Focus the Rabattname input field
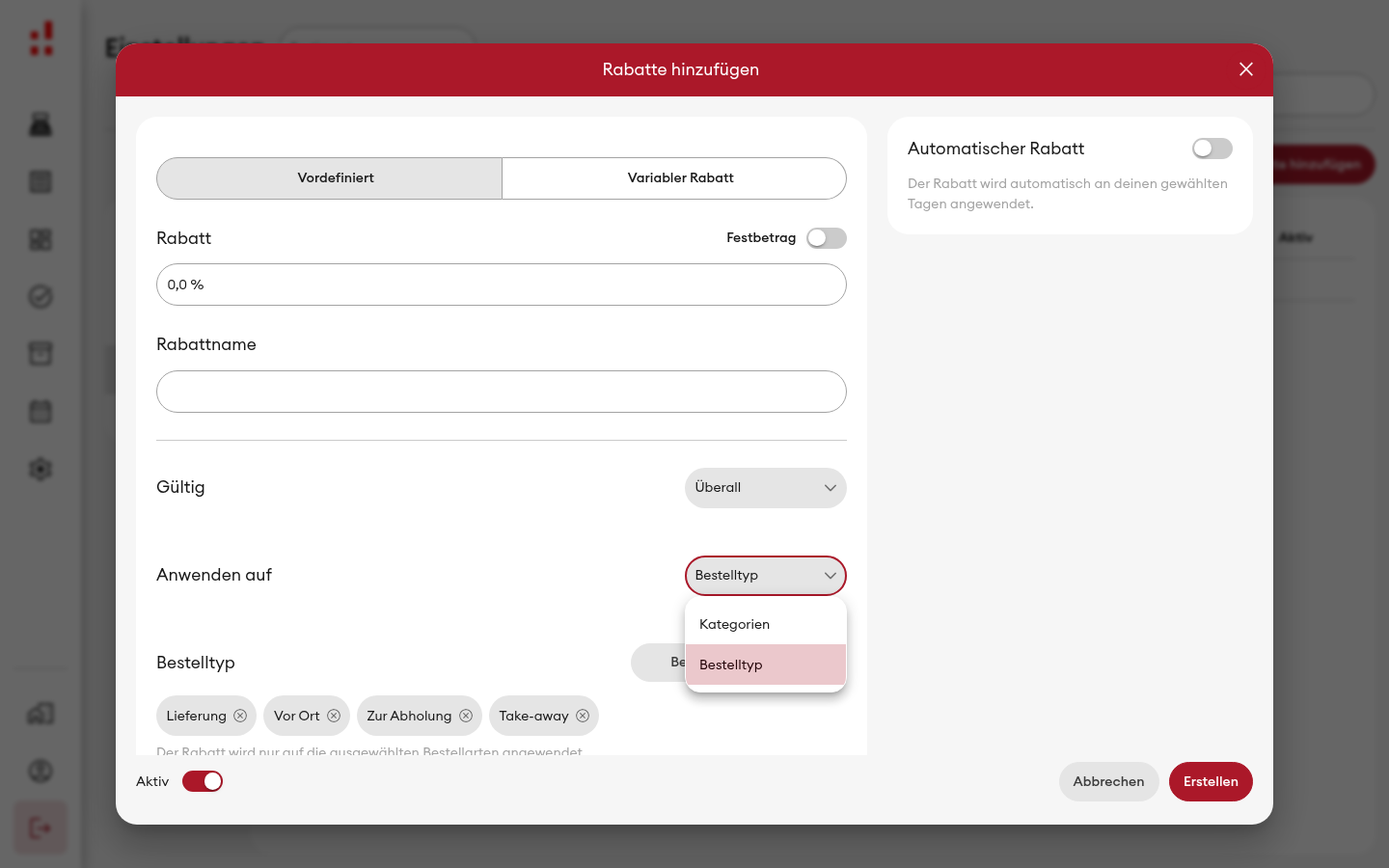This screenshot has width=1389, height=868. 502,392
